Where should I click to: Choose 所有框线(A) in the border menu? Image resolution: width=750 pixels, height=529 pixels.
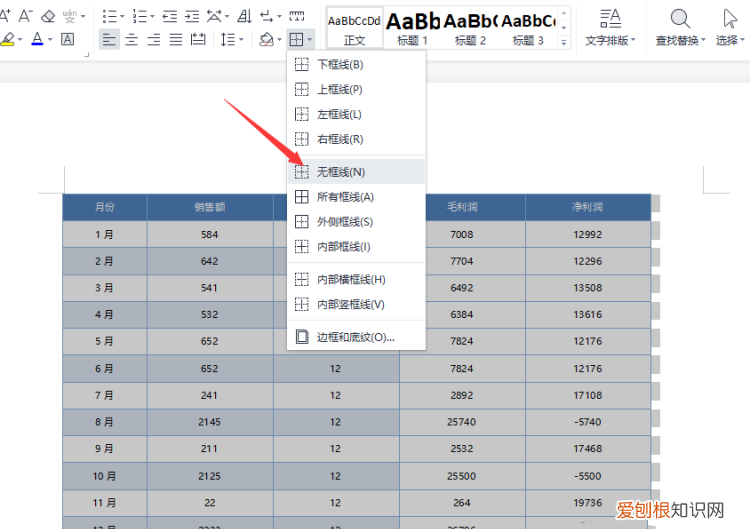tap(345, 197)
